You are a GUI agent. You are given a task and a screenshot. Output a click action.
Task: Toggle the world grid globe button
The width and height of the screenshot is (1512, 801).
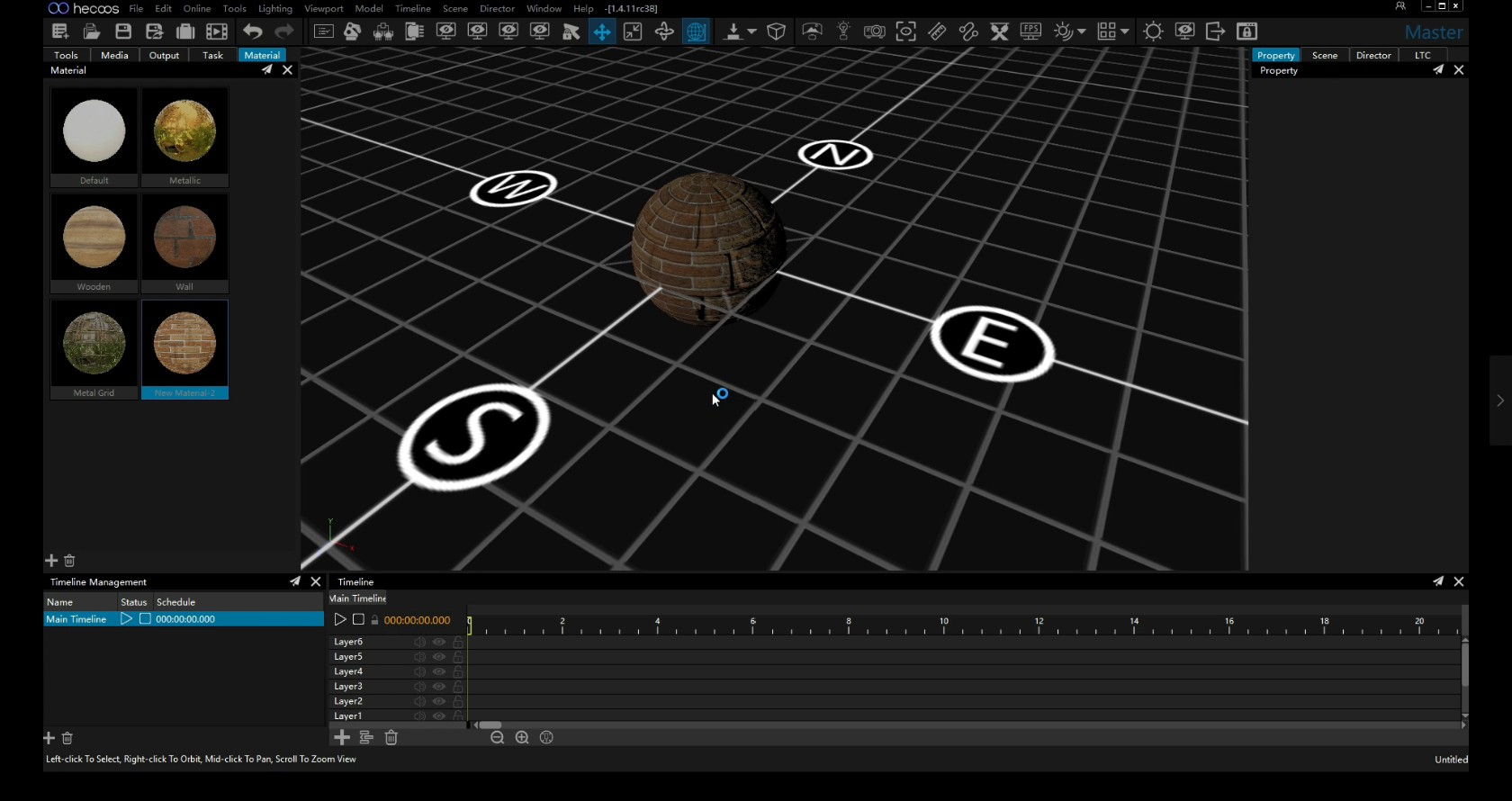(697, 31)
